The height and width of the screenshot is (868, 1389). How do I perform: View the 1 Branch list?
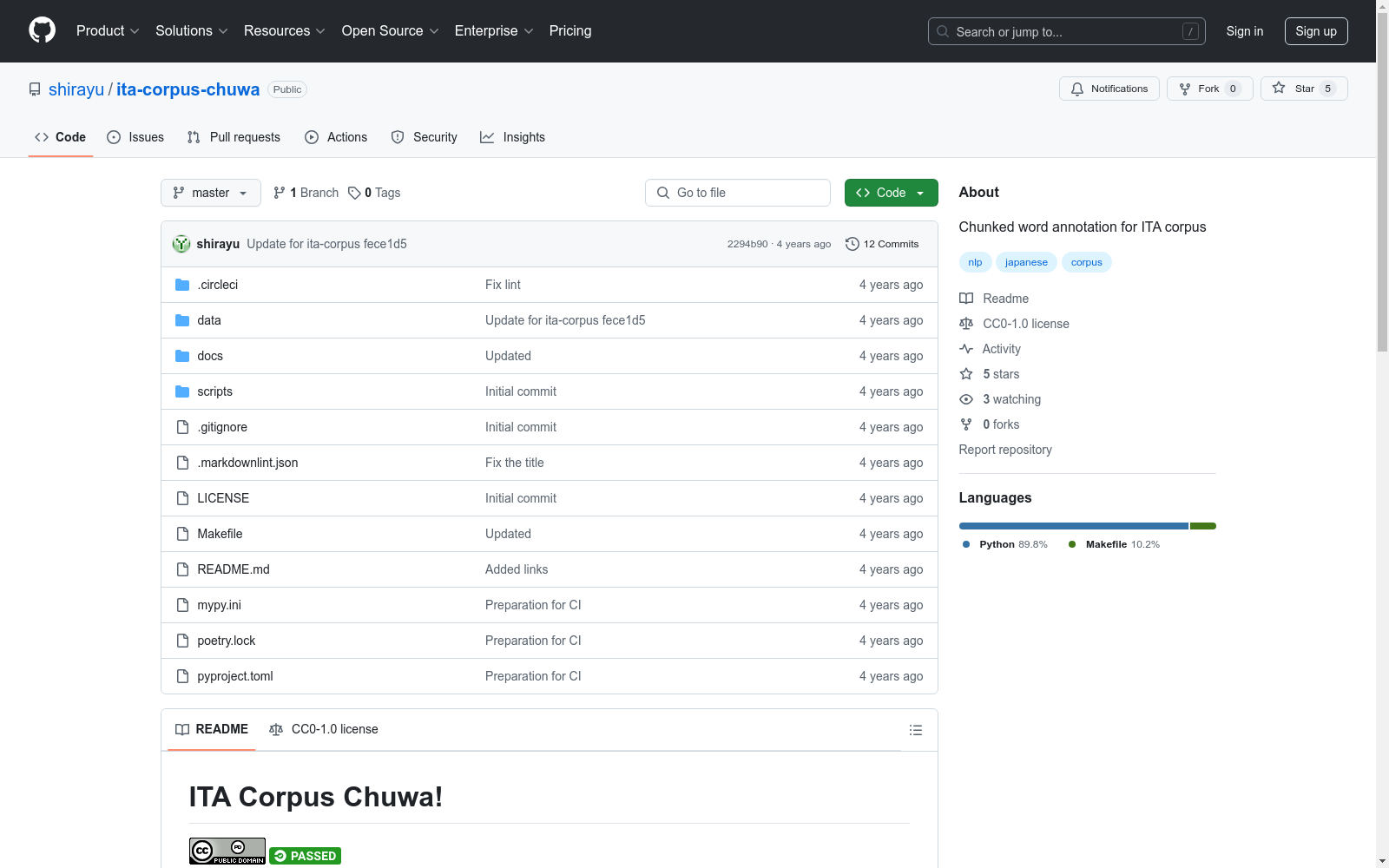(x=306, y=193)
